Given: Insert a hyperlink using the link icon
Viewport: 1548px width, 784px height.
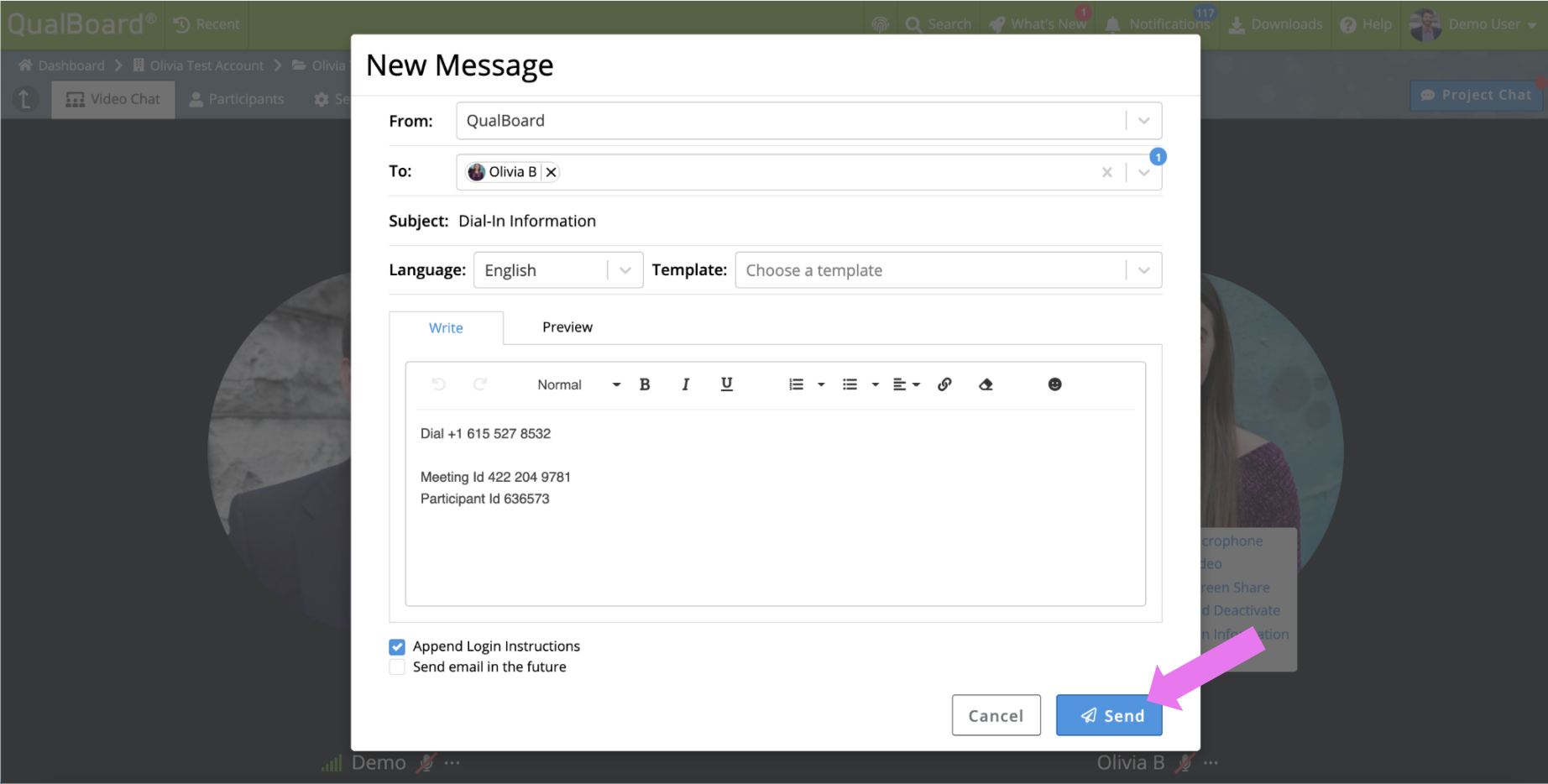Looking at the screenshot, I should point(944,384).
